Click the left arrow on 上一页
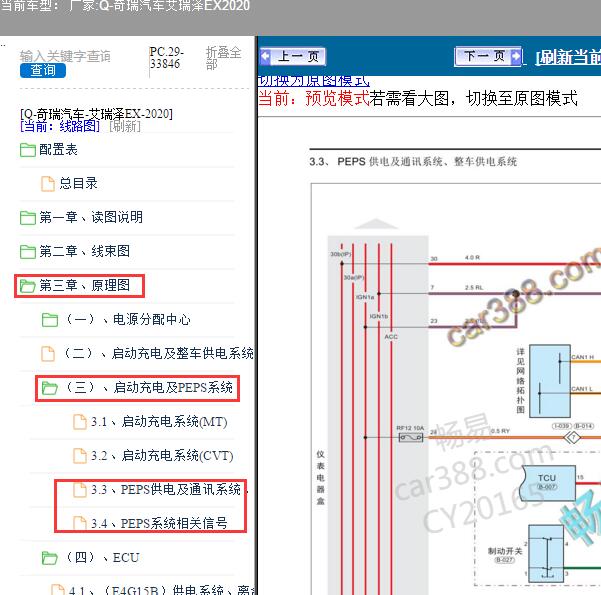Screen dimensions: 601x595 coord(265,56)
